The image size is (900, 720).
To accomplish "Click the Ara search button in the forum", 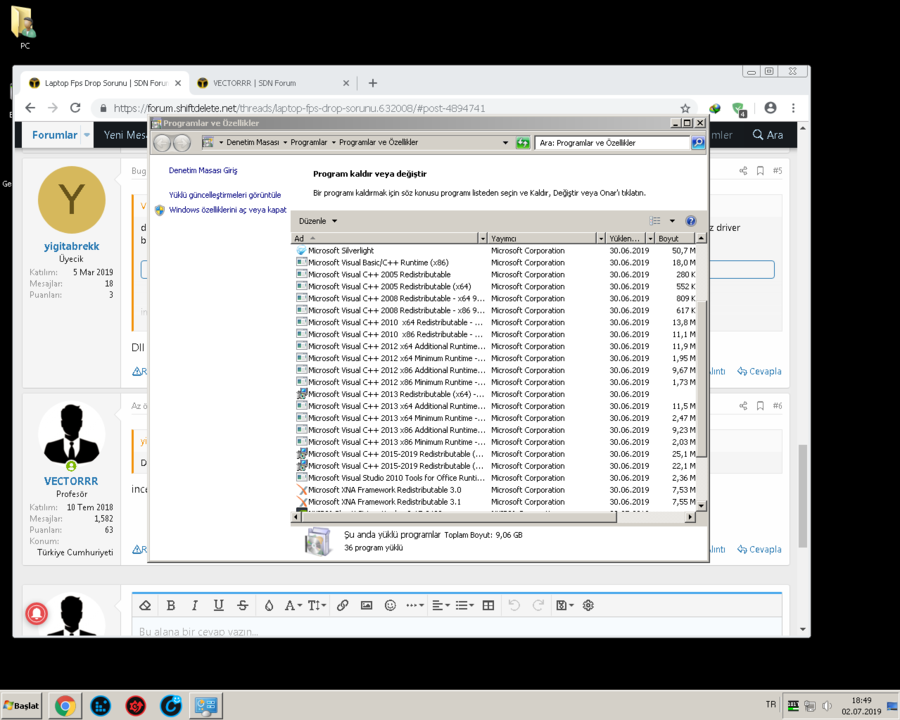I will (767, 135).
